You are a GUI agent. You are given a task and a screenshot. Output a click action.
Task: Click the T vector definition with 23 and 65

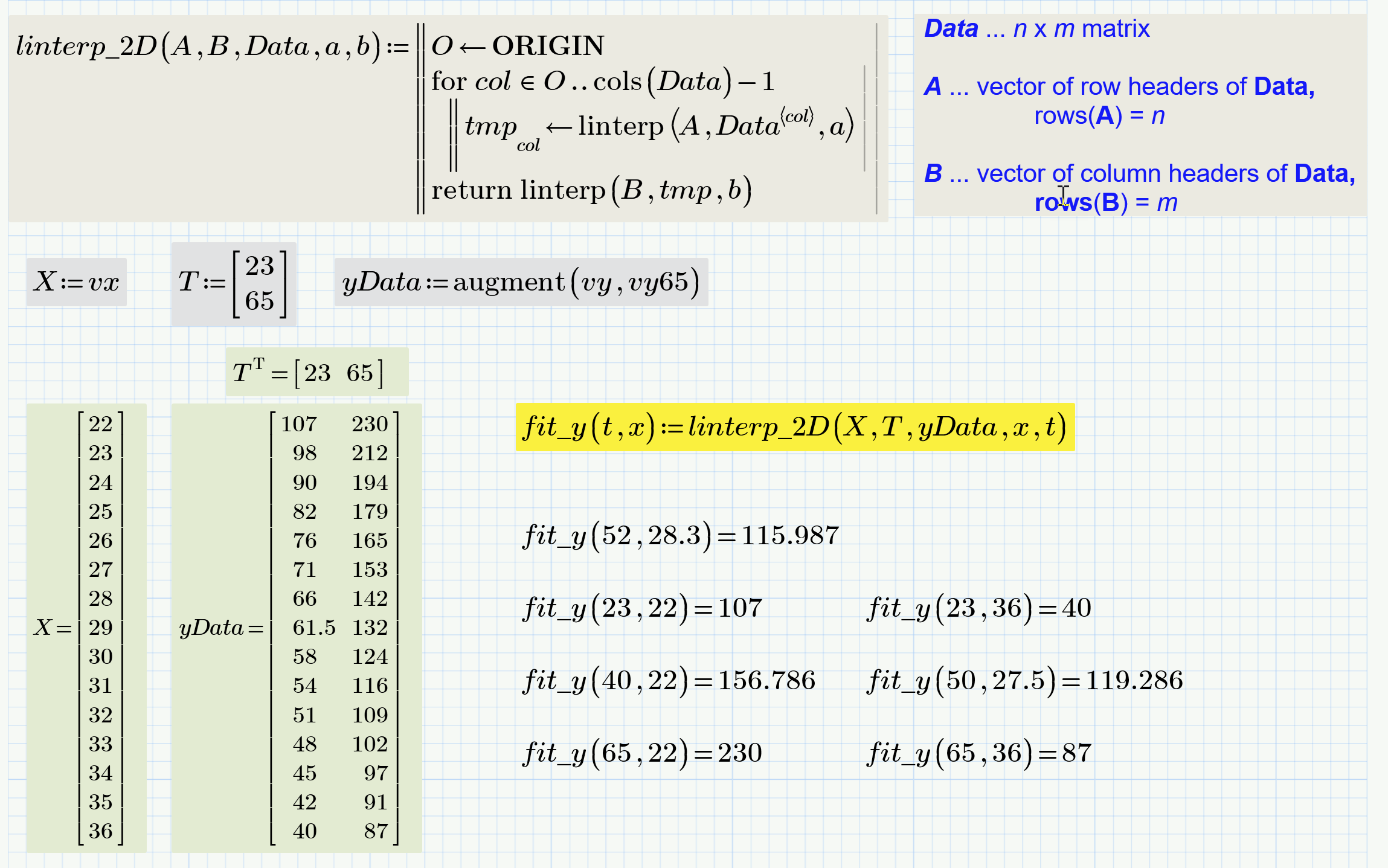233,284
